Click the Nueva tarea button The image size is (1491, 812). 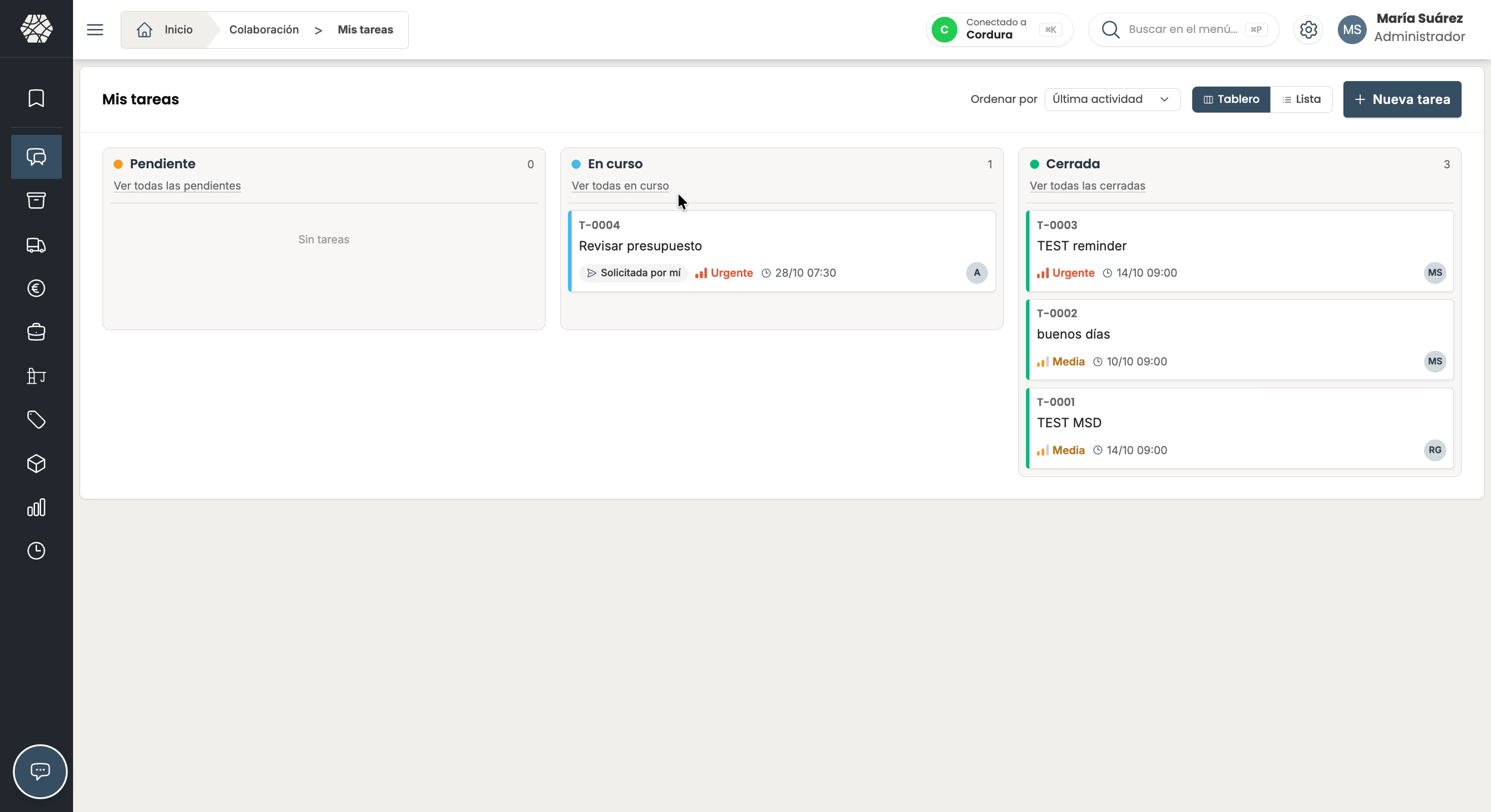pos(1402,99)
